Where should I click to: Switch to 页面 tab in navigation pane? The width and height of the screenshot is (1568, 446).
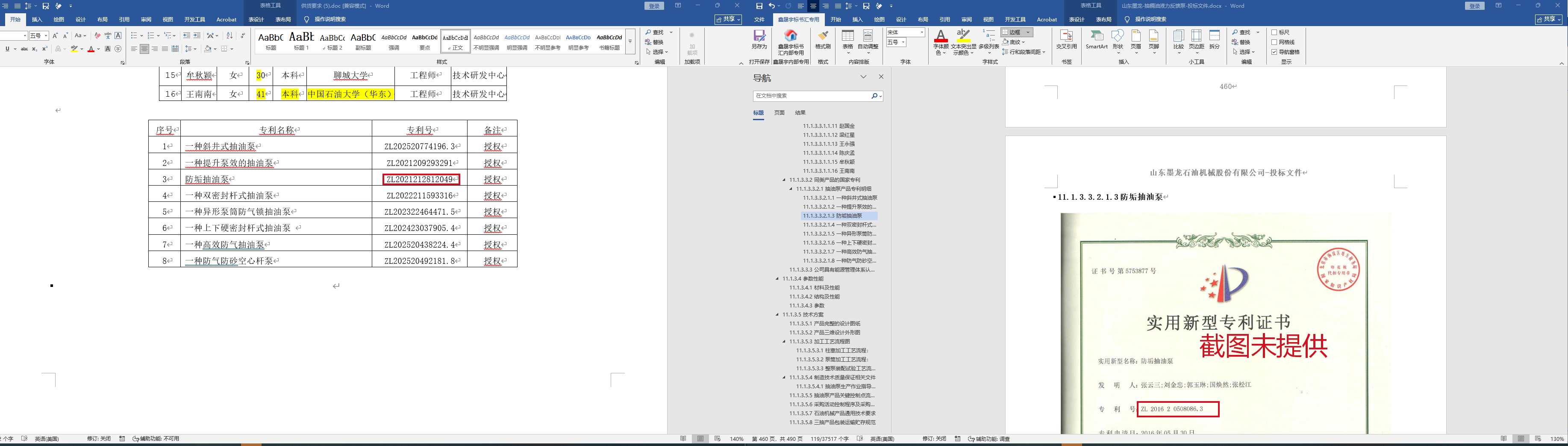click(779, 113)
